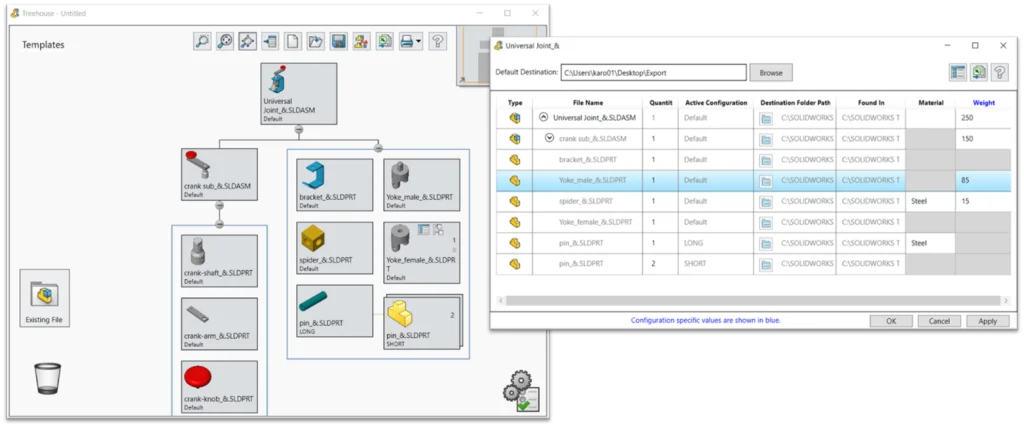
Task: Select the crank-arm_&.SLDPRT node
Action: click(x=219, y=324)
